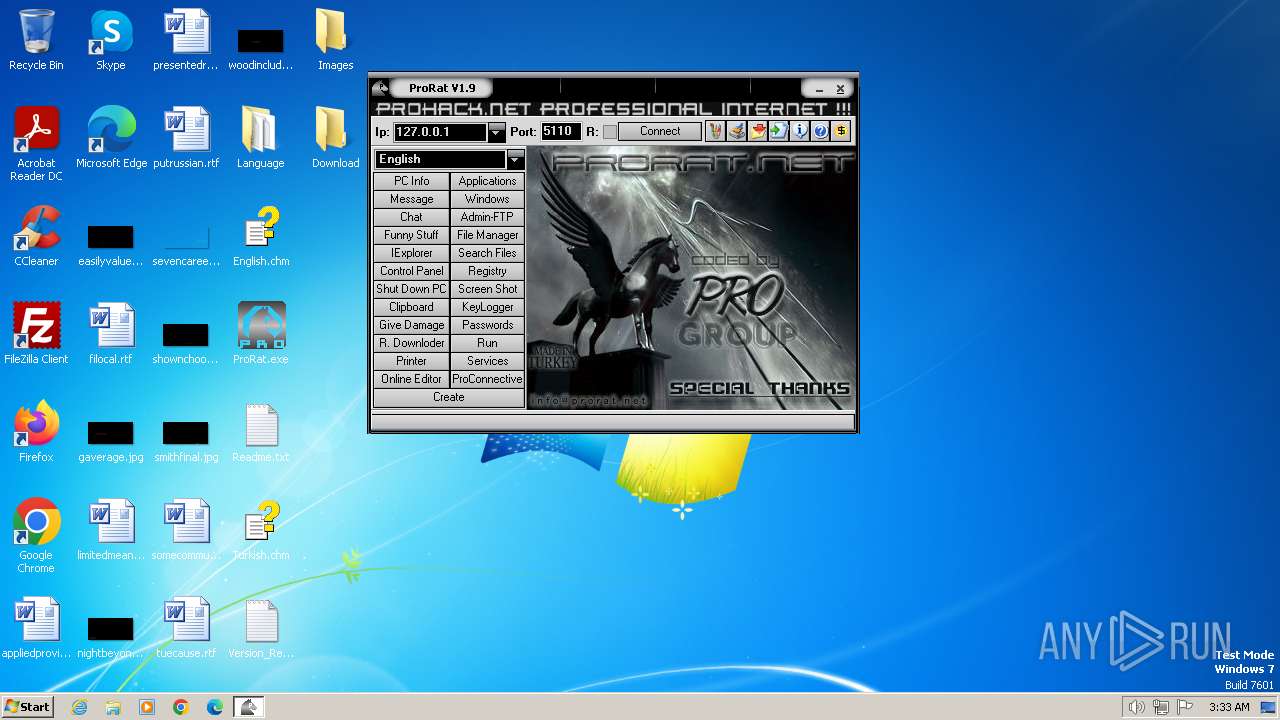Image resolution: width=1280 pixels, height=720 pixels.
Task: Click the ProConnective button
Action: pos(487,379)
